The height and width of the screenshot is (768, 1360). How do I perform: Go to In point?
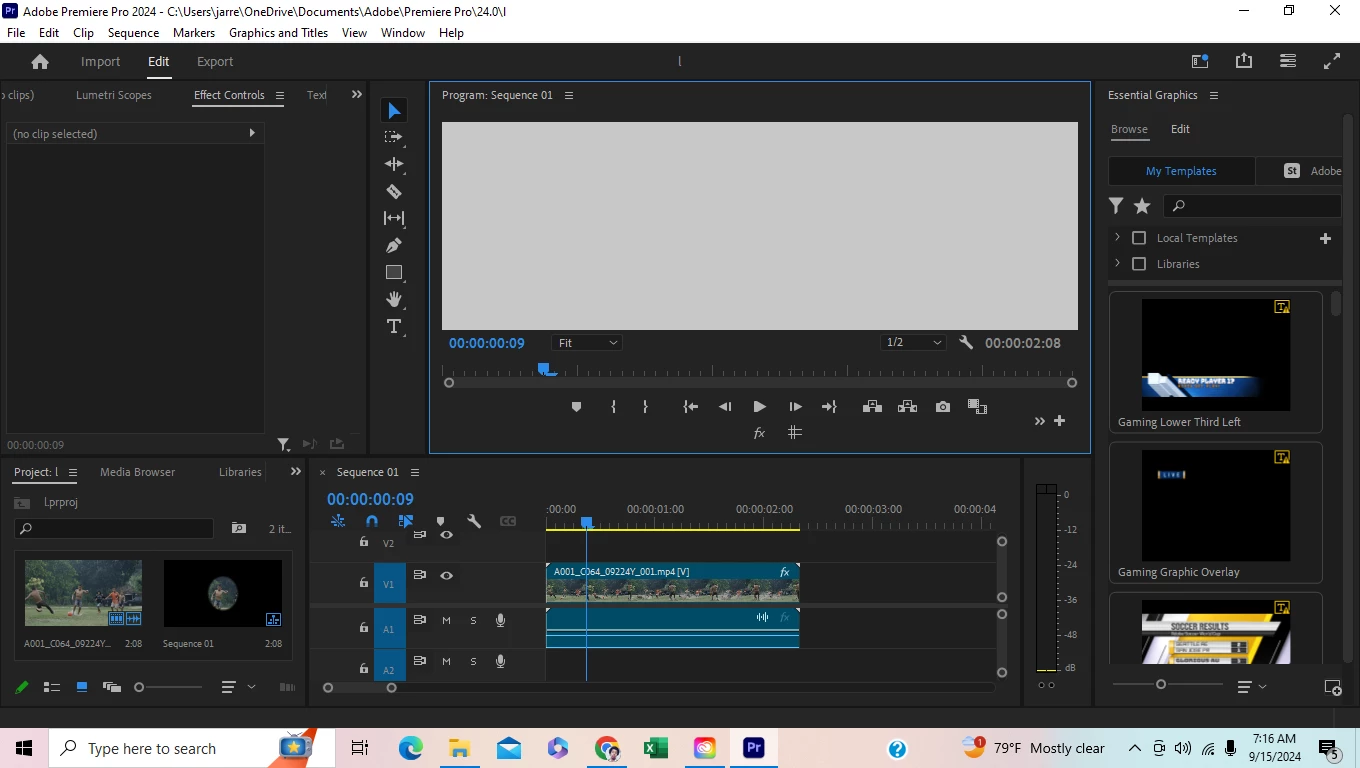pos(690,407)
